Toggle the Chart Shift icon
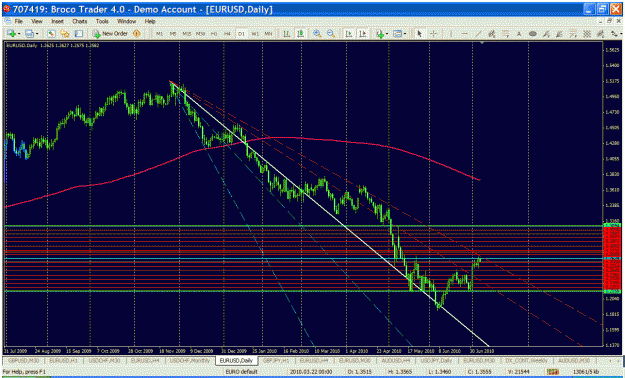This screenshot has height=378, width=625. [x=362, y=34]
